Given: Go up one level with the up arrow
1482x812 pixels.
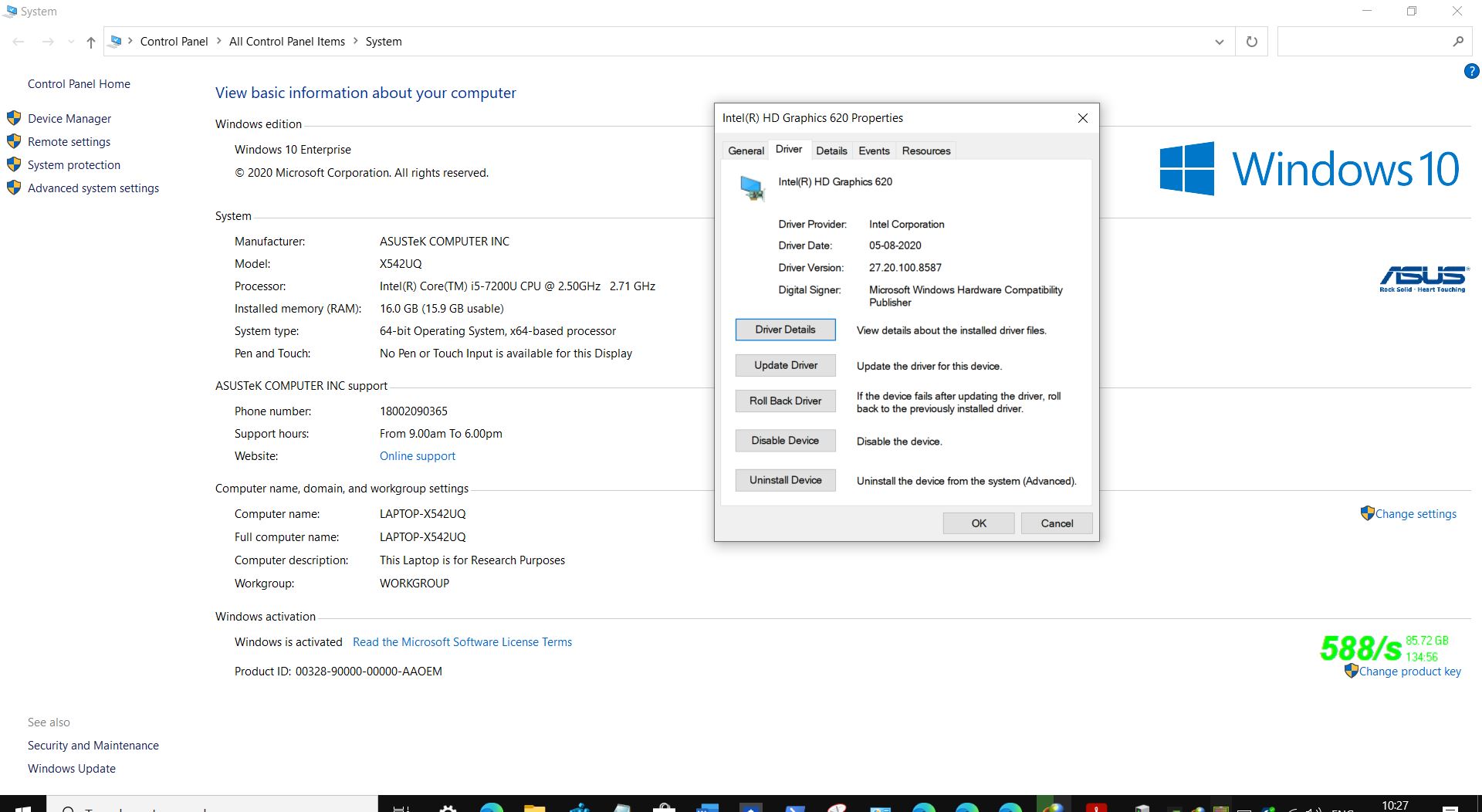Looking at the screenshot, I should point(91,42).
